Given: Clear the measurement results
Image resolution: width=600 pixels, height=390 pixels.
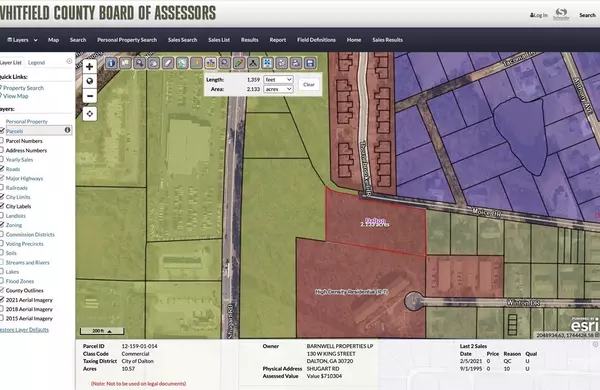Looking at the screenshot, I should [309, 85].
